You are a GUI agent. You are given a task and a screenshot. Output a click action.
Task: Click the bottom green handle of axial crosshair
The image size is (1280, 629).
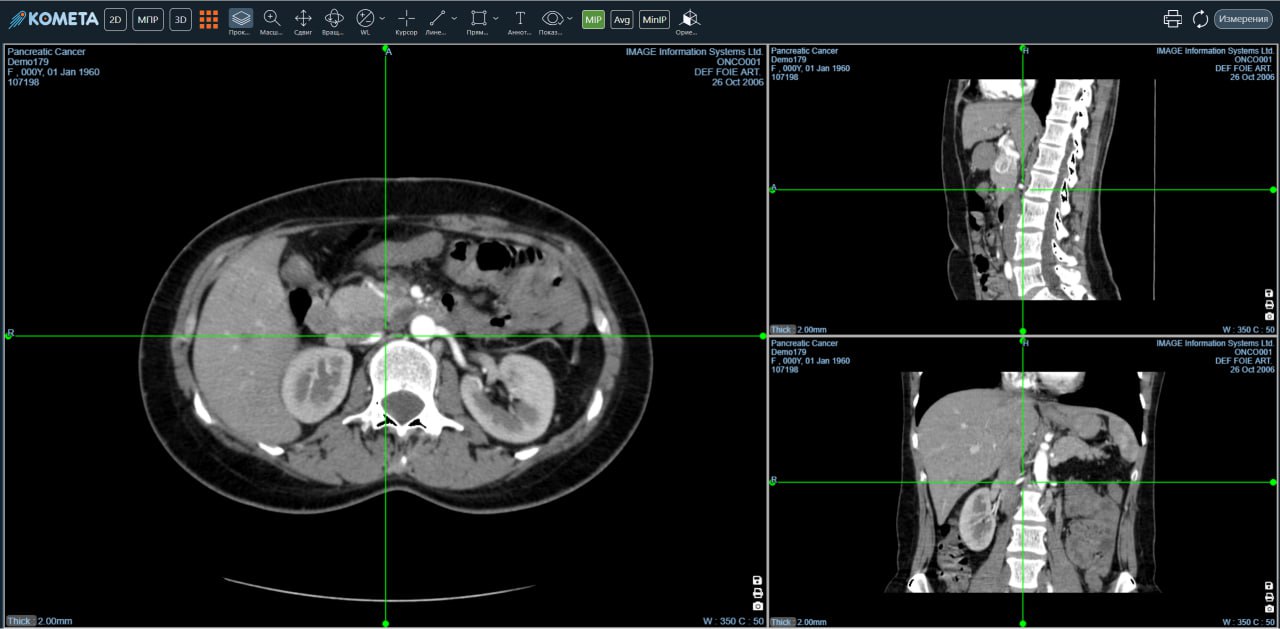pos(385,623)
